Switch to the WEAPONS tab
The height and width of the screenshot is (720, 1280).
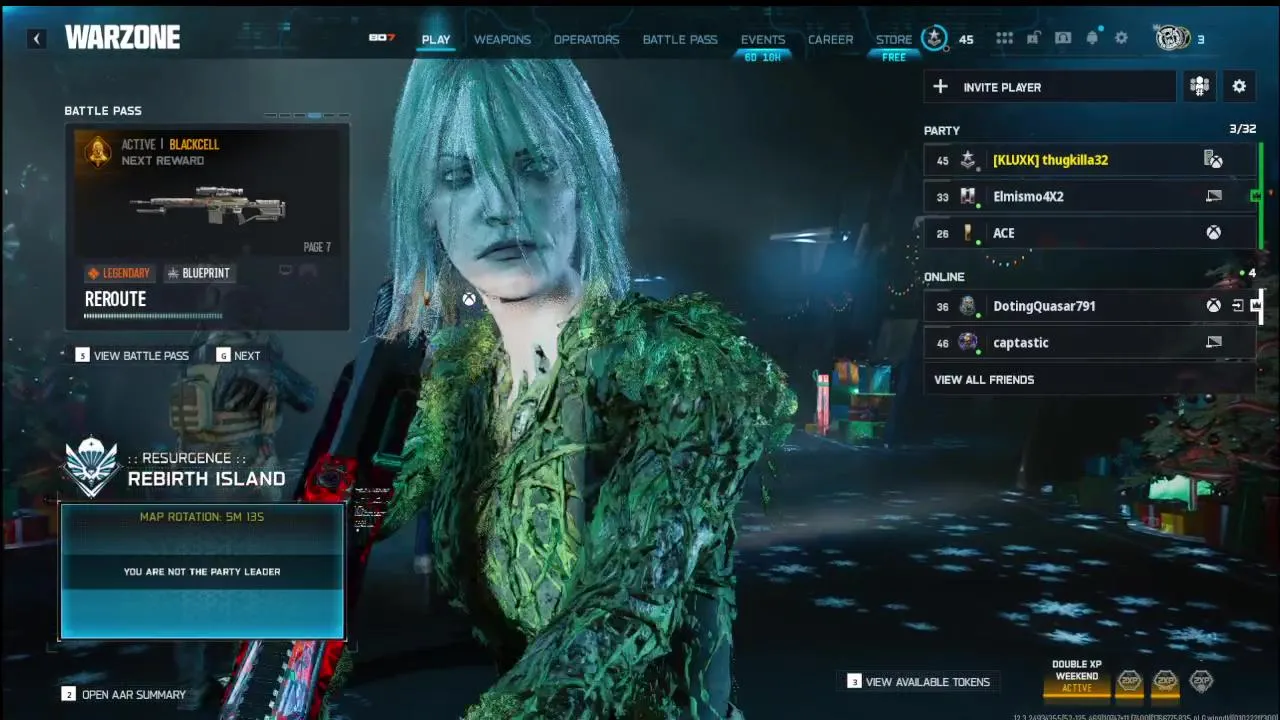[502, 40]
